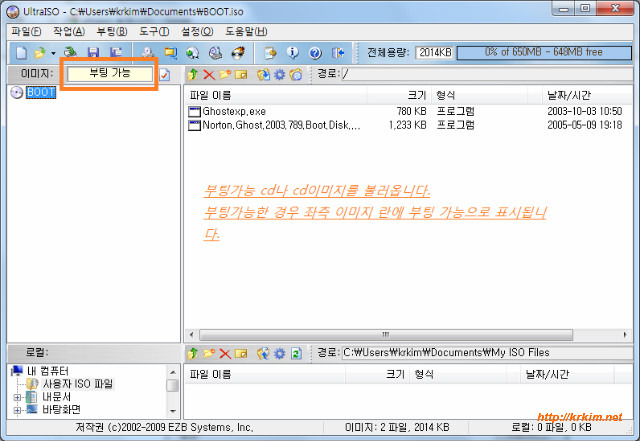This screenshot has width=640, height=441.
Task: Click the folder-with-monitor toolbar icon
Action: (171, 53)
